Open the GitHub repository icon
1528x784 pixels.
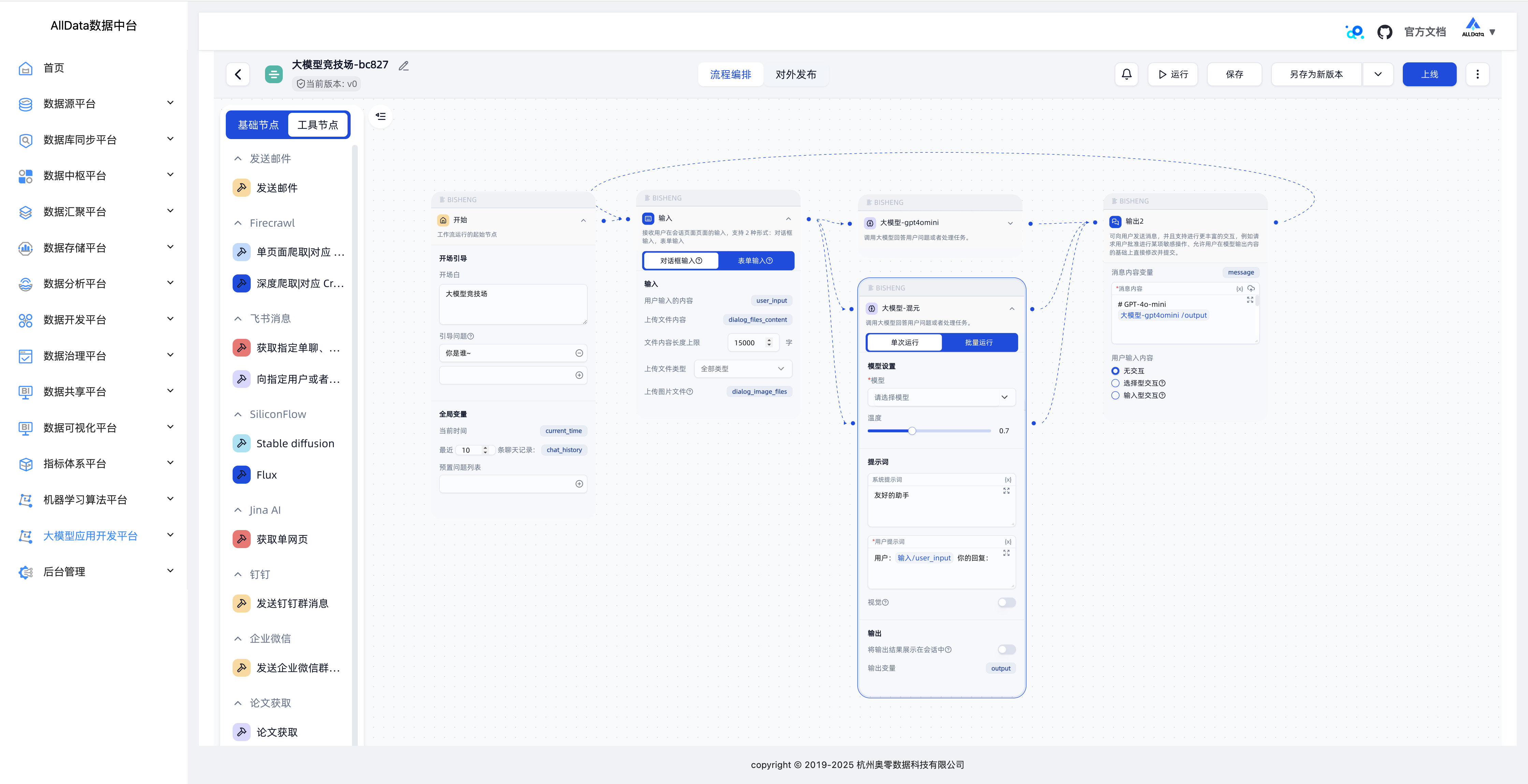pyautogui.click(x=1384, y=32)
